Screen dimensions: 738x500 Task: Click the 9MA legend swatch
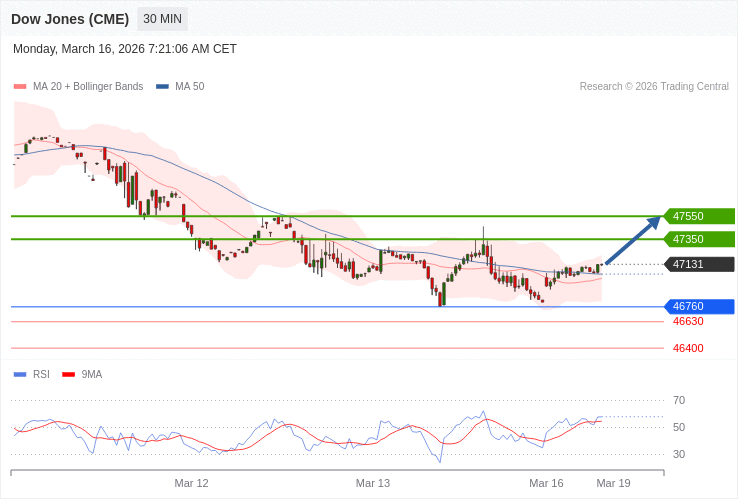coord(69,375)
